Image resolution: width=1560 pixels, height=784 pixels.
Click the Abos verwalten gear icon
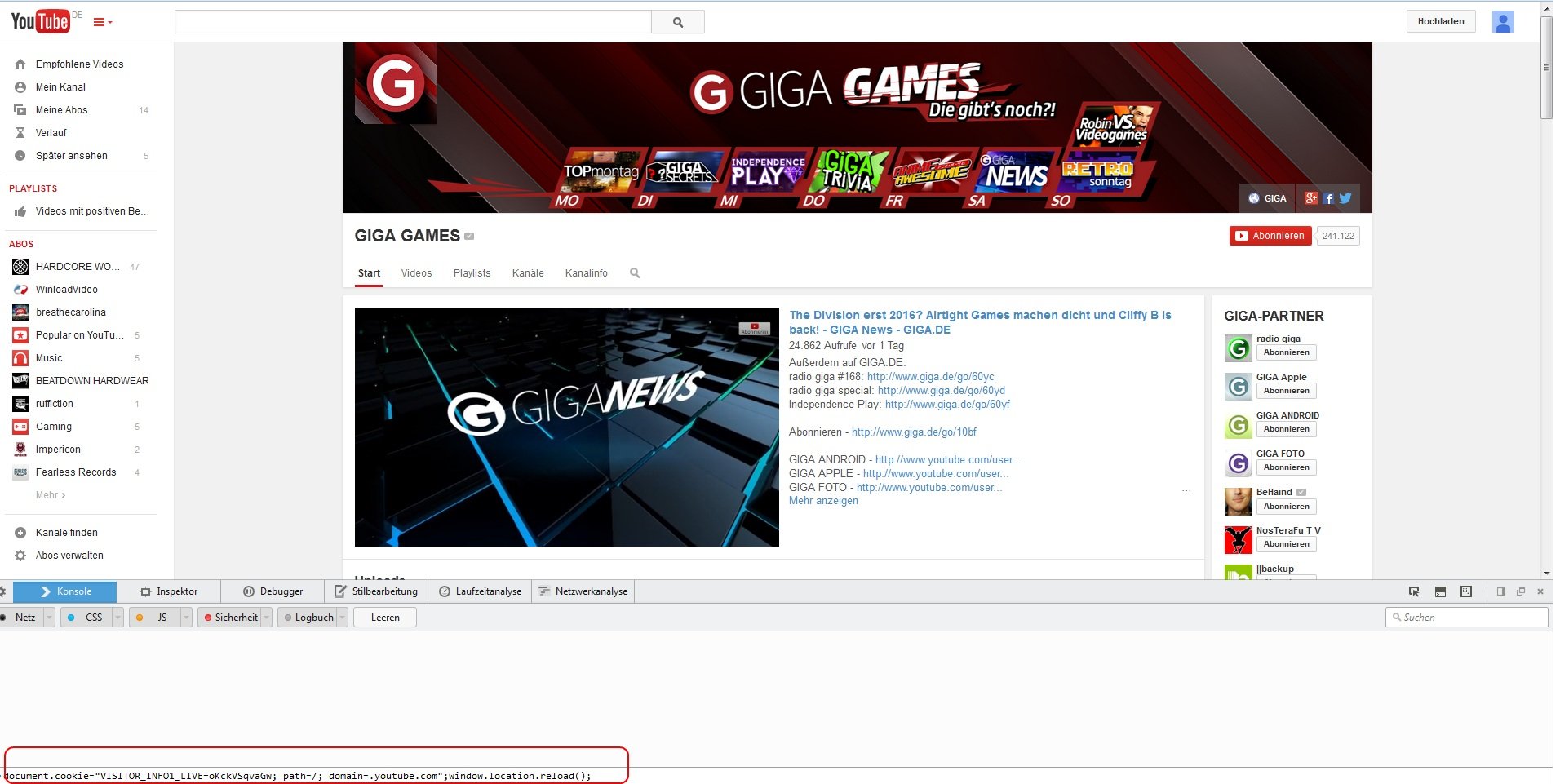(x=20, y=556)
